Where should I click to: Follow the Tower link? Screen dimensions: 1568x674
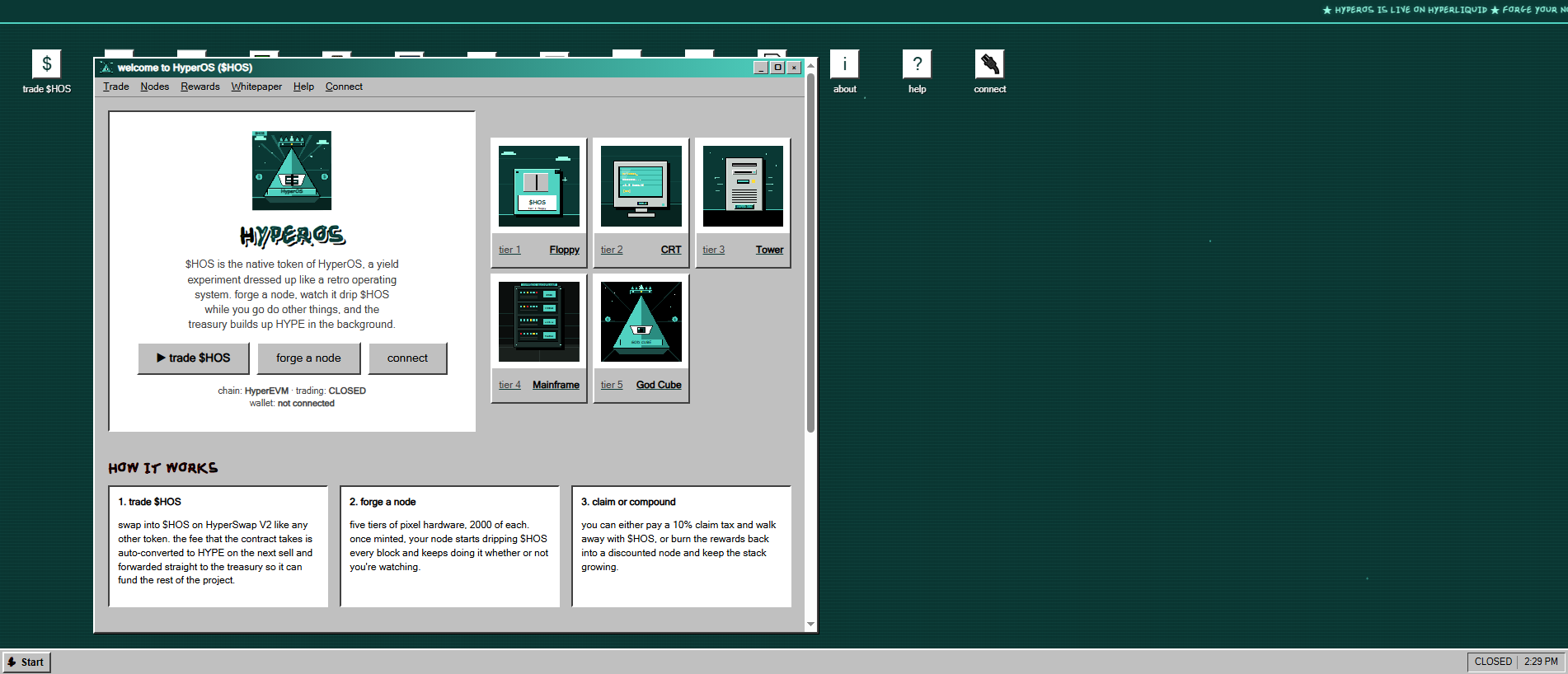[770, 250]
